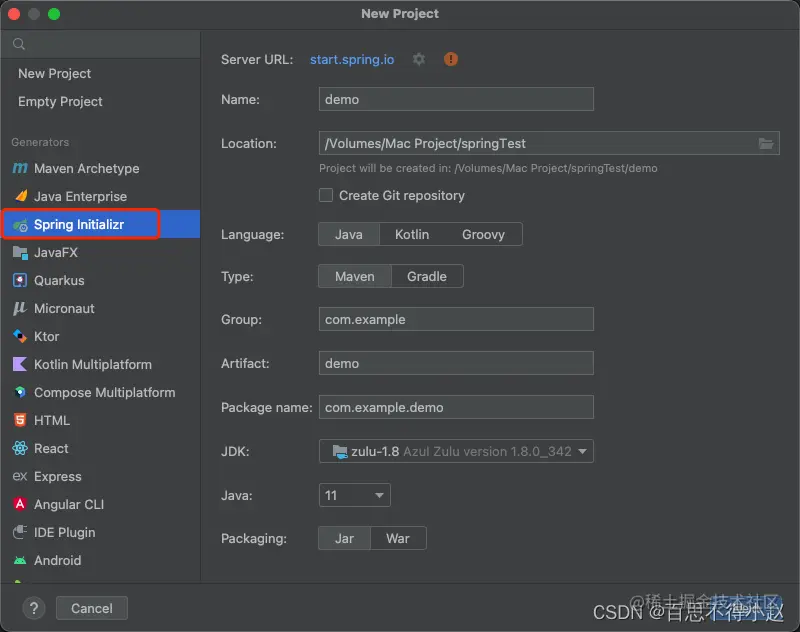Click the Artifact input field
This screenshot has height=632, width=800.
(456, 363)
